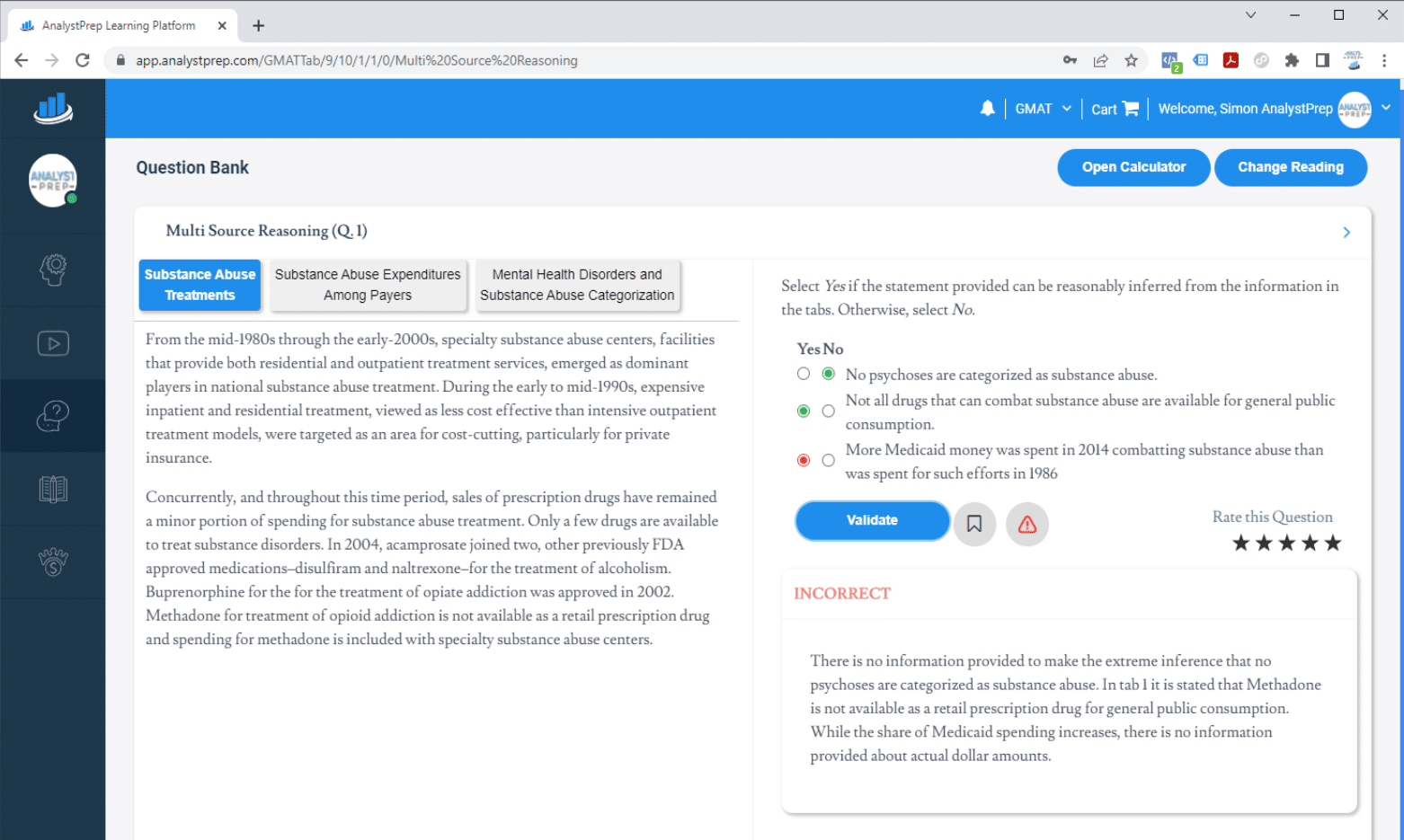Go to next question using the right chevron
Viewport: 1404px width, 840px height.
click(x=1346, y=233)
